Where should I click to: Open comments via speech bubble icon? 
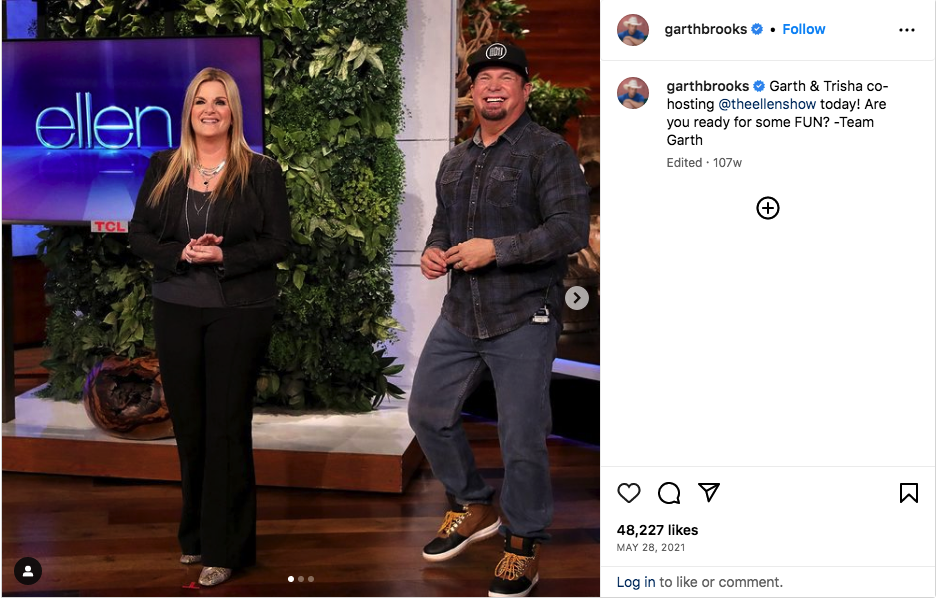pyautogui.click(x=669, y=493)
